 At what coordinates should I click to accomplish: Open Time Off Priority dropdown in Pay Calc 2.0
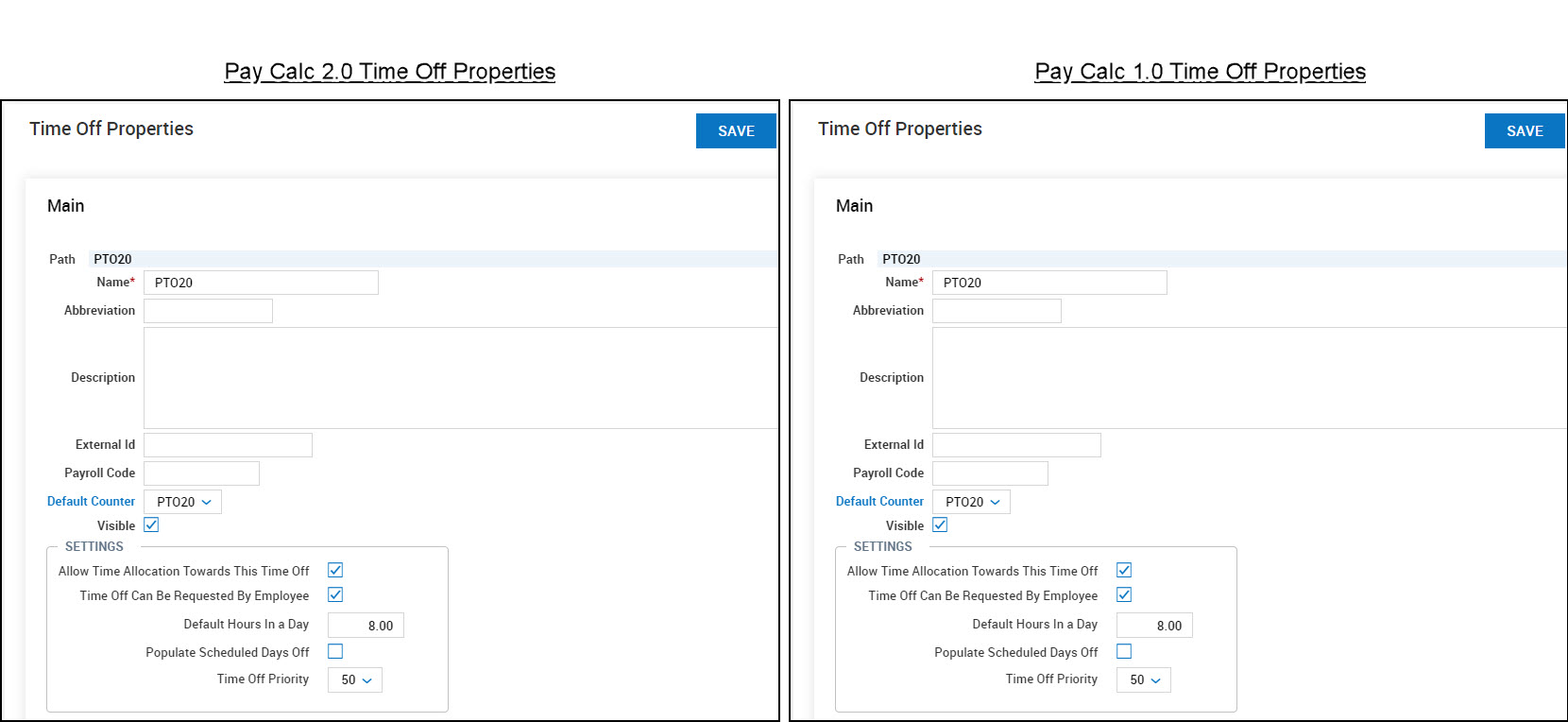pyautogui.click(x=355, y=679)
